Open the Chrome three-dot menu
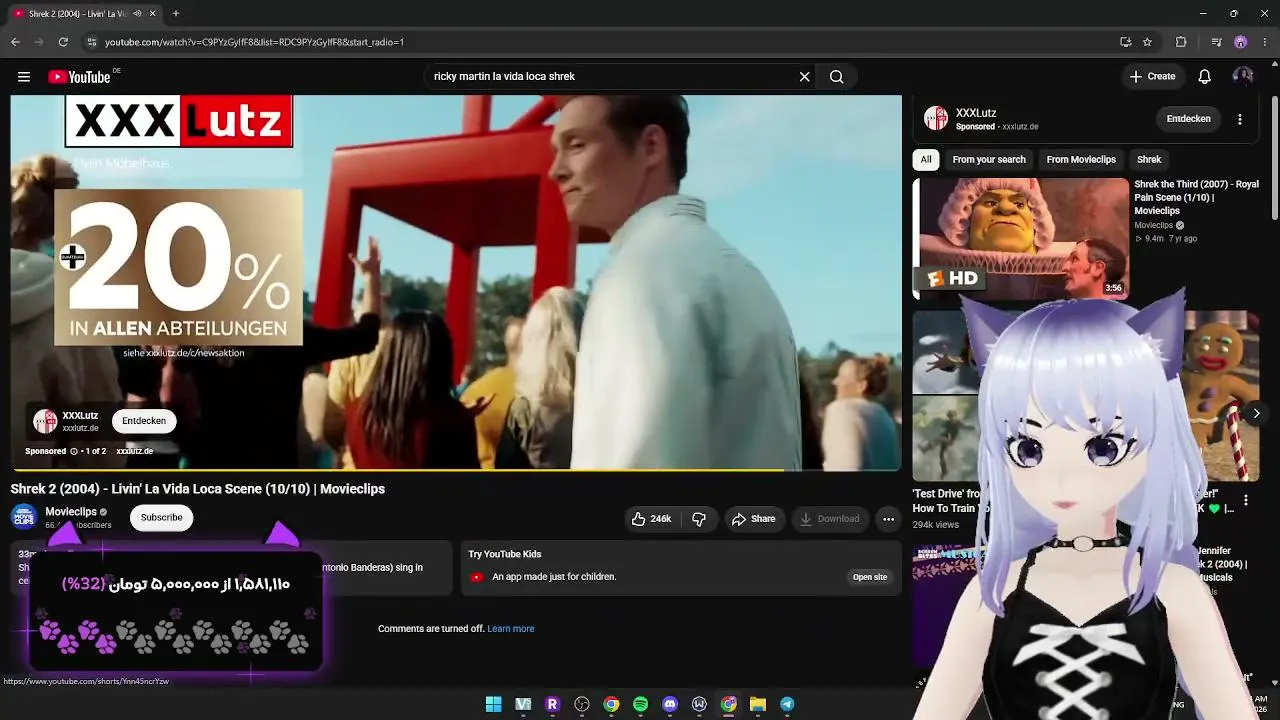Screen dimensions: 1280x720 point(1265,42)
